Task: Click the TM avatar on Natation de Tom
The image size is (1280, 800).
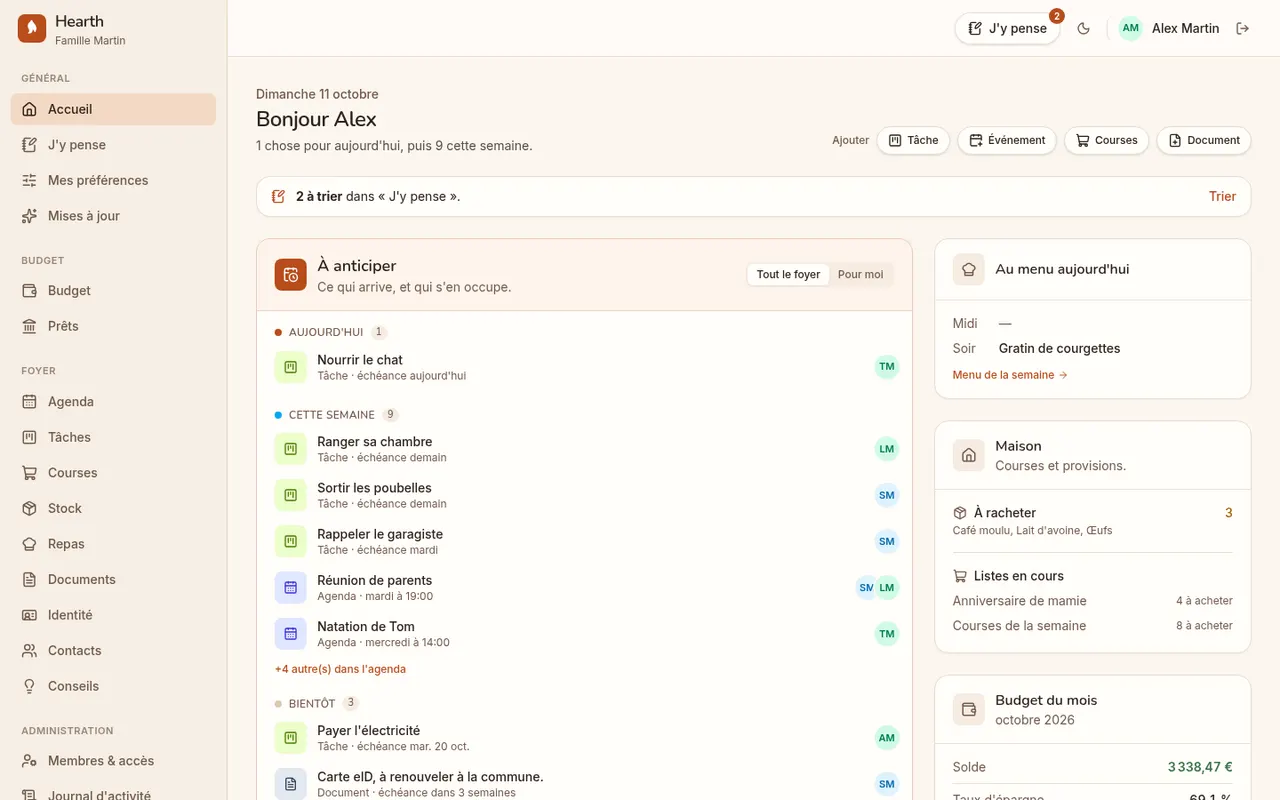Action: (x=887, y=634)
